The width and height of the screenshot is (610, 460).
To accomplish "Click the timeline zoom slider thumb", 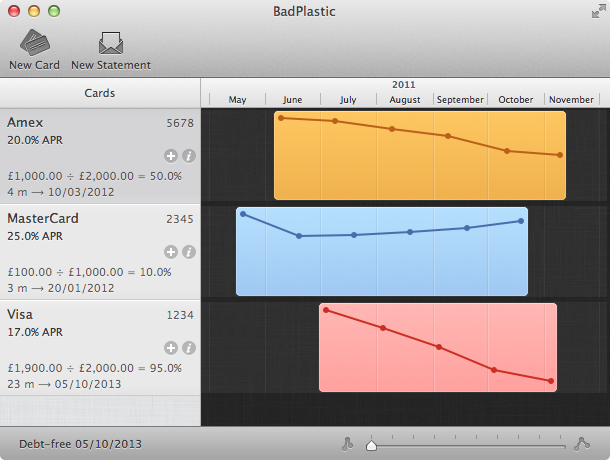I will [372, 445].
